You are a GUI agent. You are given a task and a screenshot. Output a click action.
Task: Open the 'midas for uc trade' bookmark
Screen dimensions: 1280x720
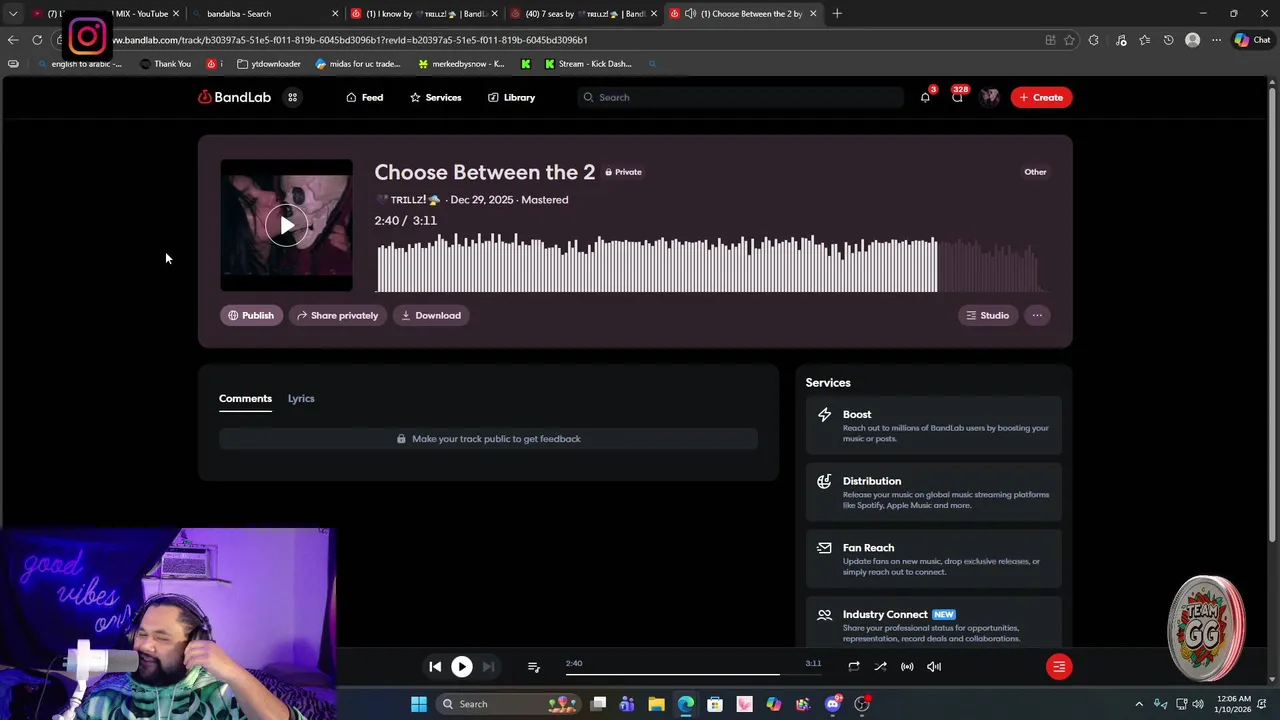(358, 64)
